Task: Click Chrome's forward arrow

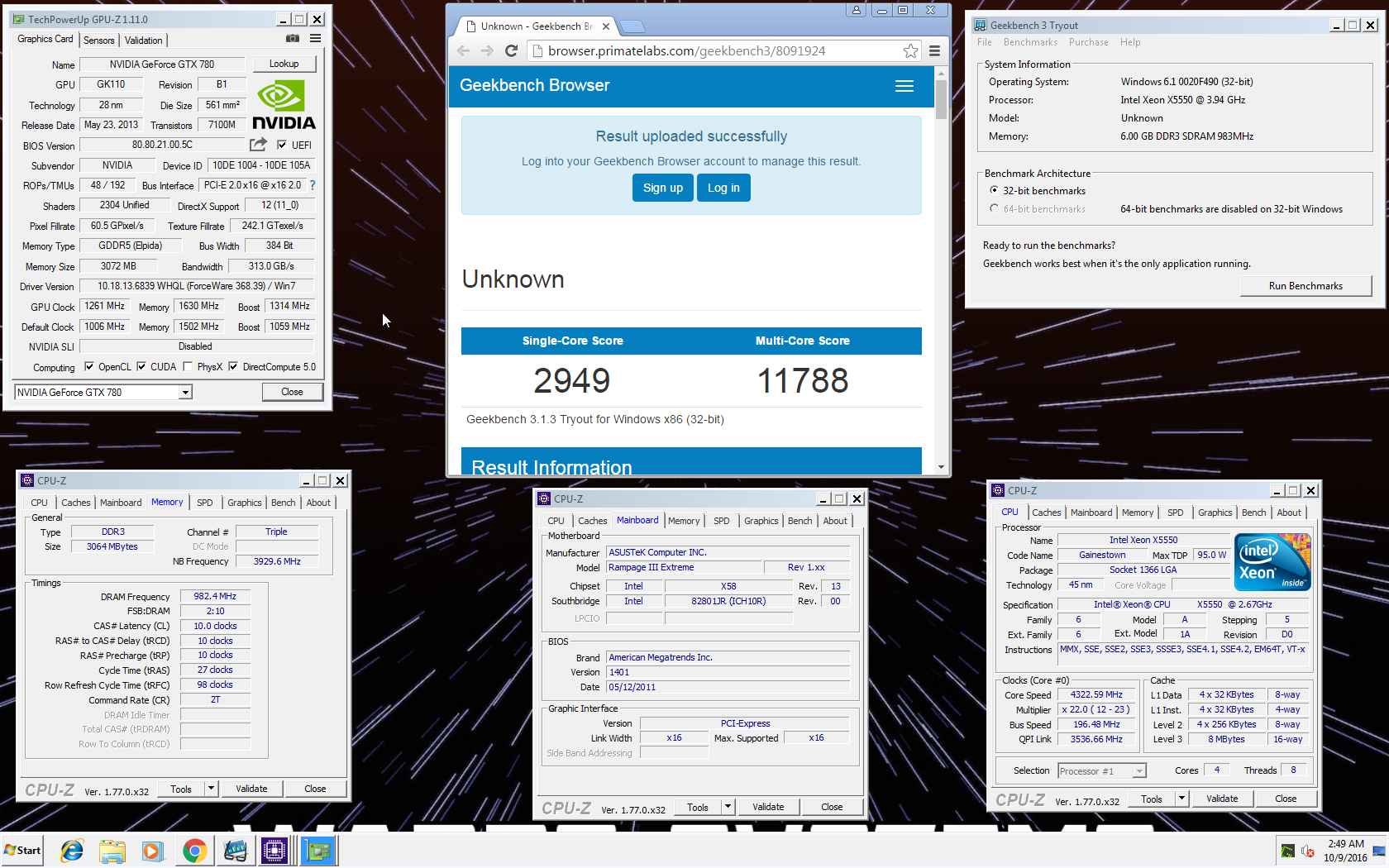Action: [487, 51]
